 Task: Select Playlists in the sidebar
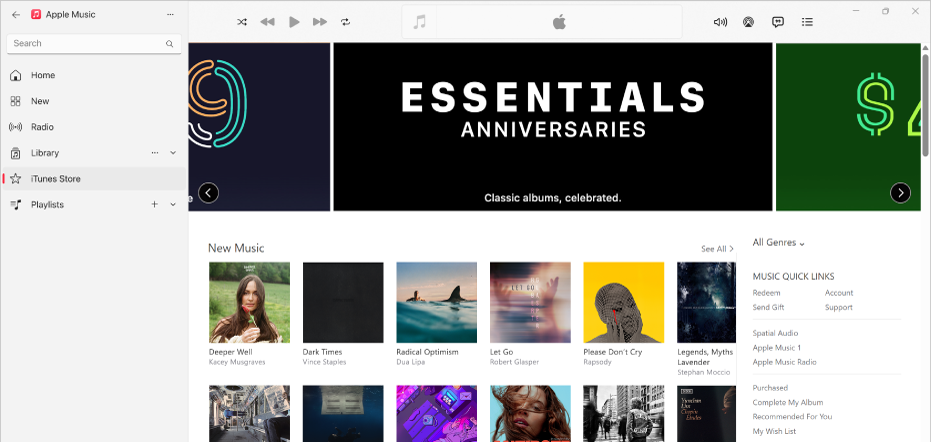tap(94, 204)
